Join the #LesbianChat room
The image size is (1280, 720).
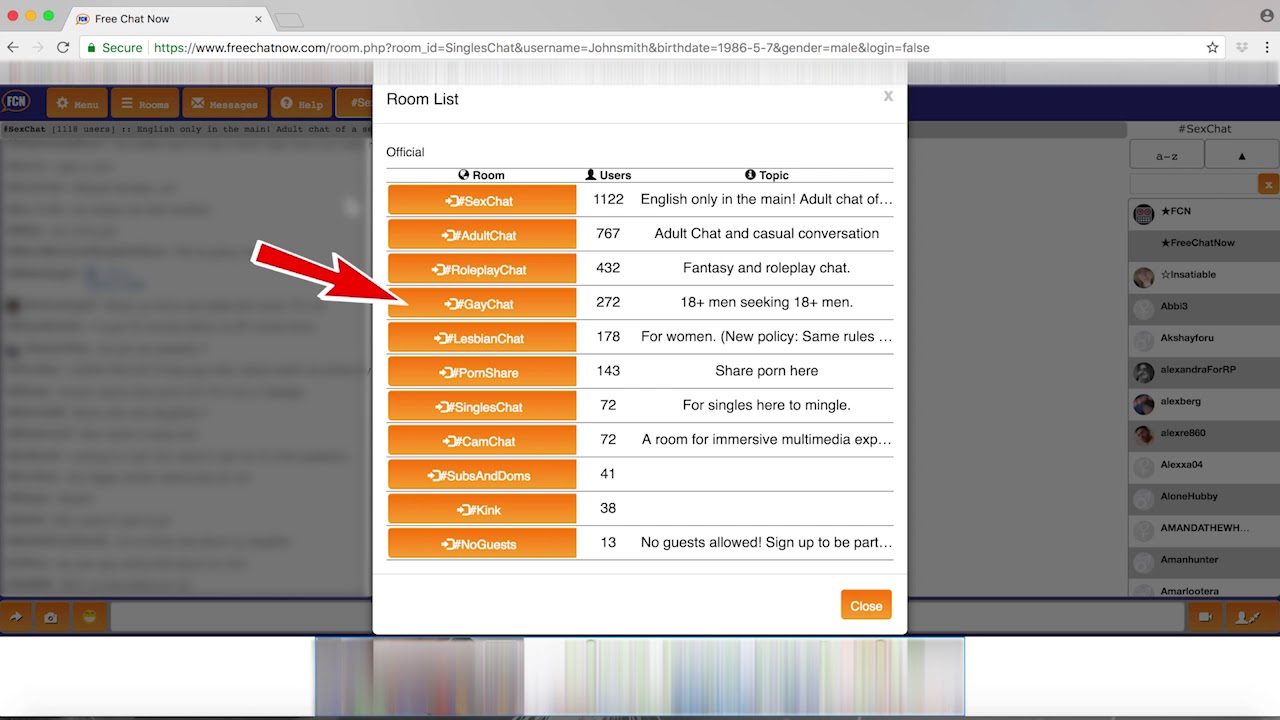482,337
